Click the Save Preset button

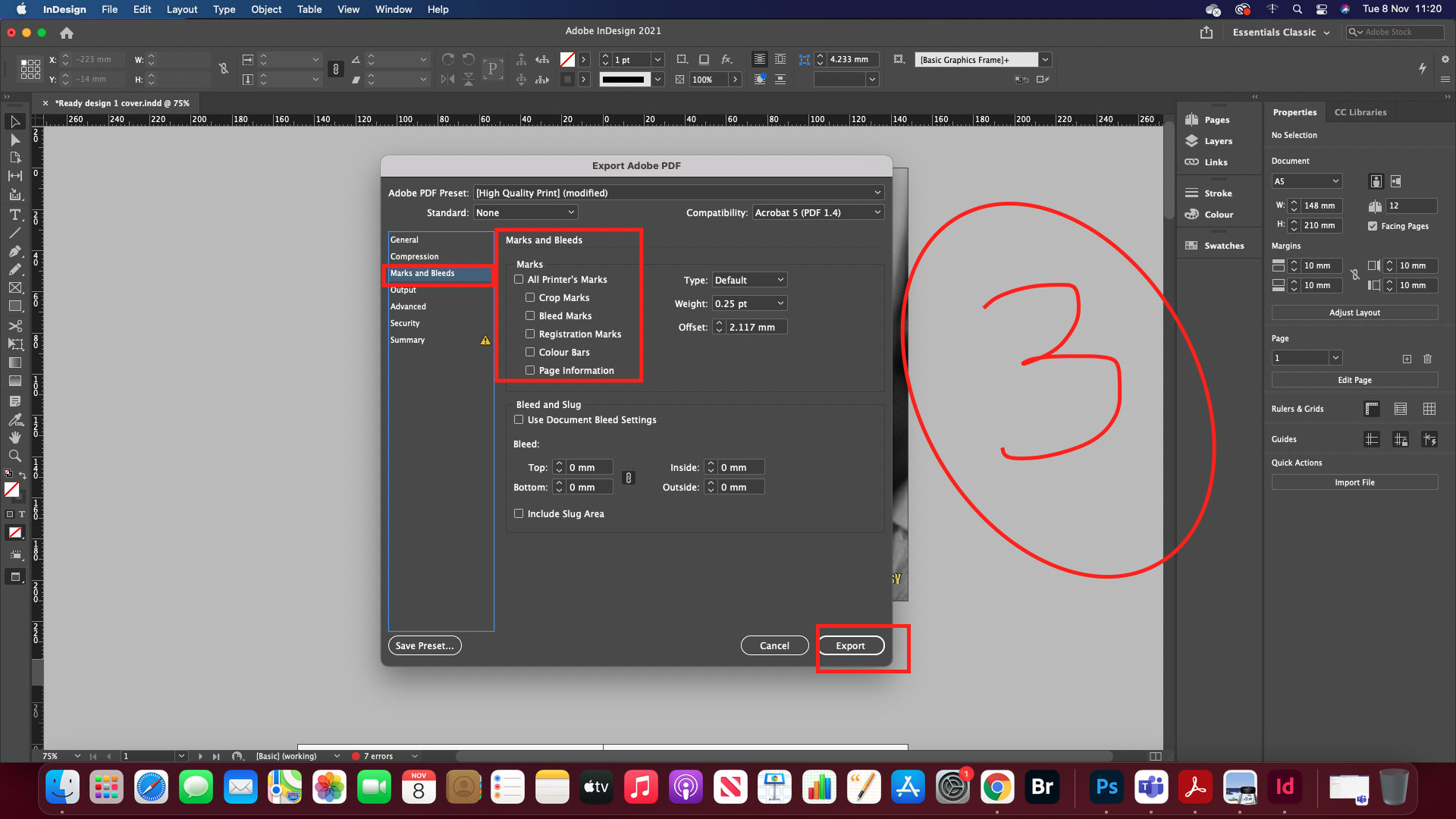(425, 646)
